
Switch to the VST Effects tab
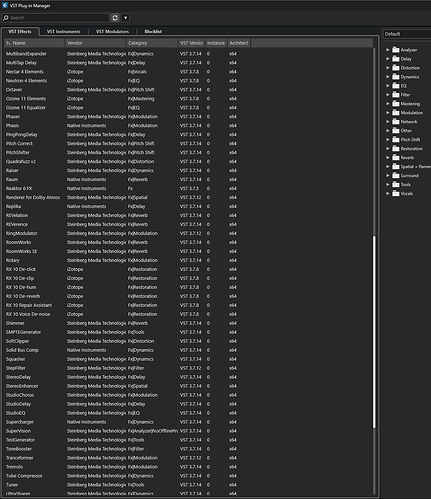point(20,32)
